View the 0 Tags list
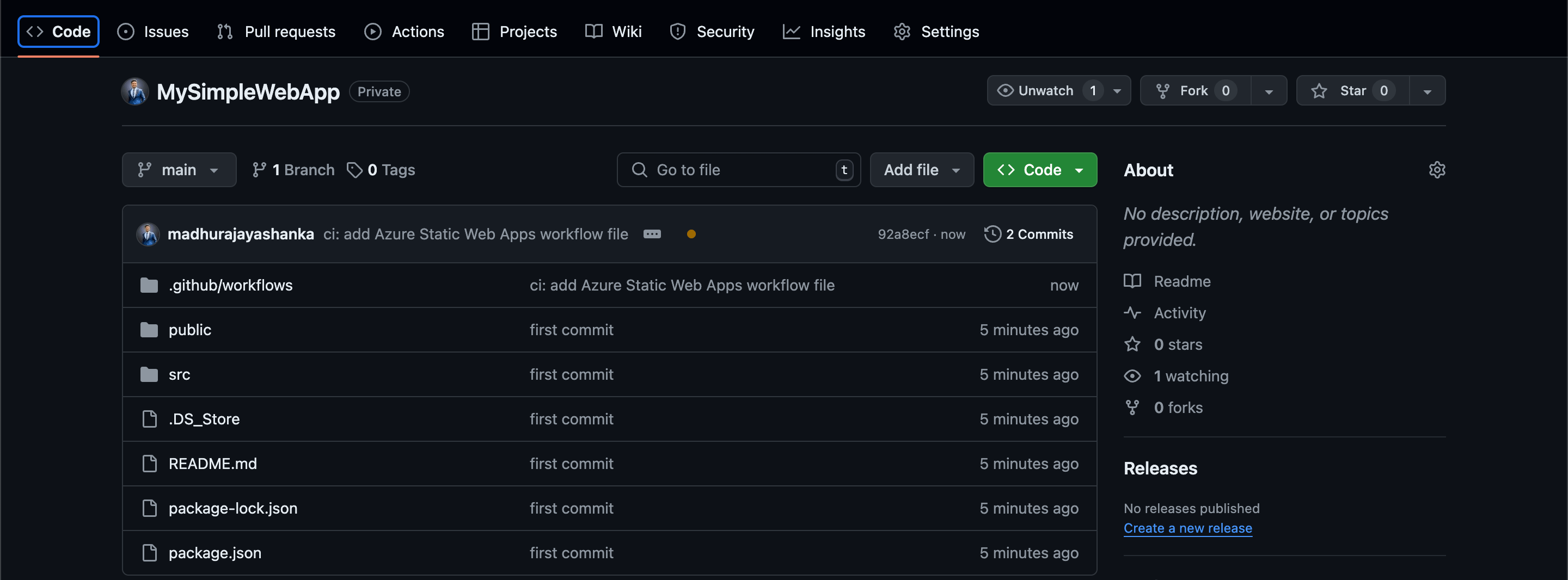The image size is (1568, 580). tap(381, 170)
